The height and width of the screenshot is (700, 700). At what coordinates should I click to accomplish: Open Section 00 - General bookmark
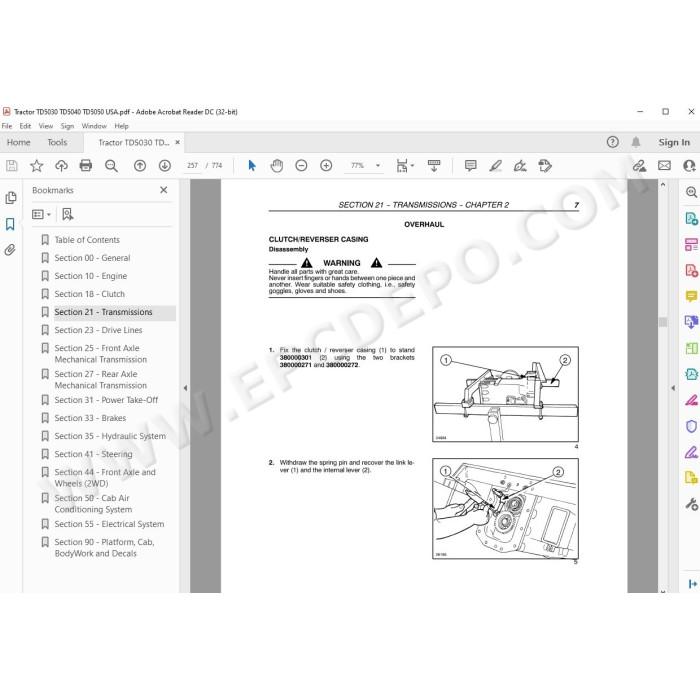[92, 258]
